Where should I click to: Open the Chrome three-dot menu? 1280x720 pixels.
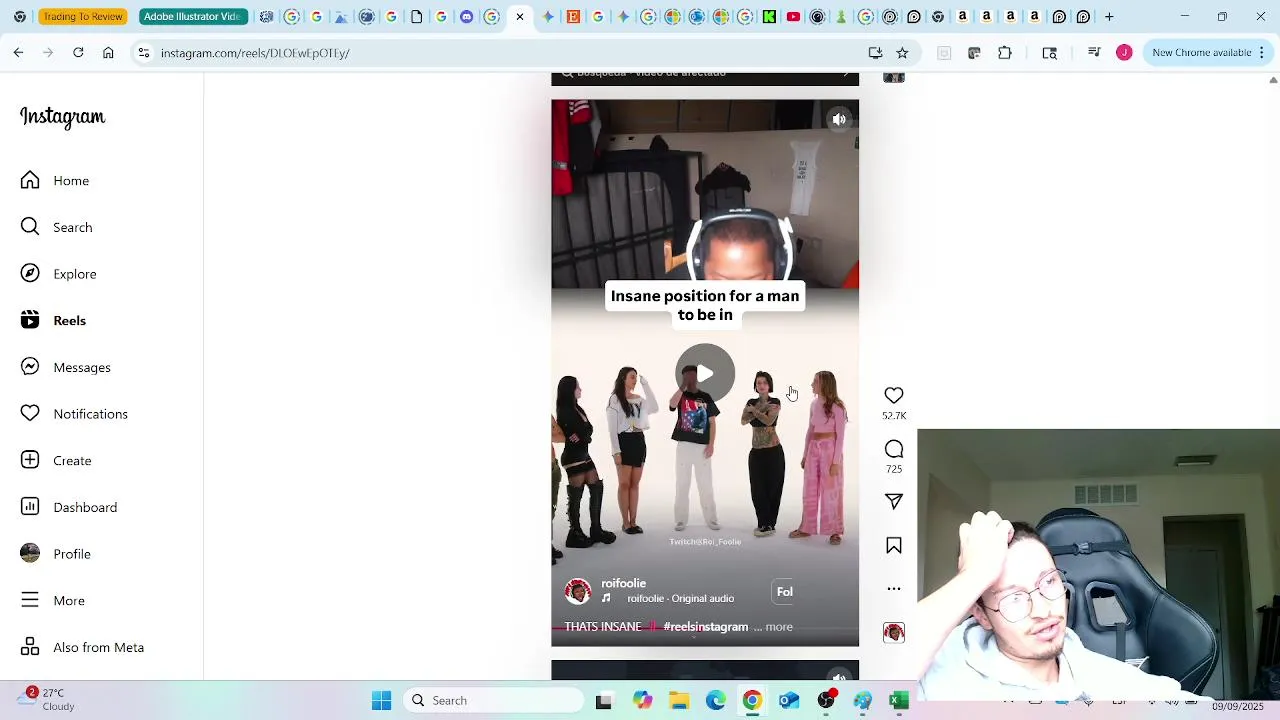(1264, 53)
